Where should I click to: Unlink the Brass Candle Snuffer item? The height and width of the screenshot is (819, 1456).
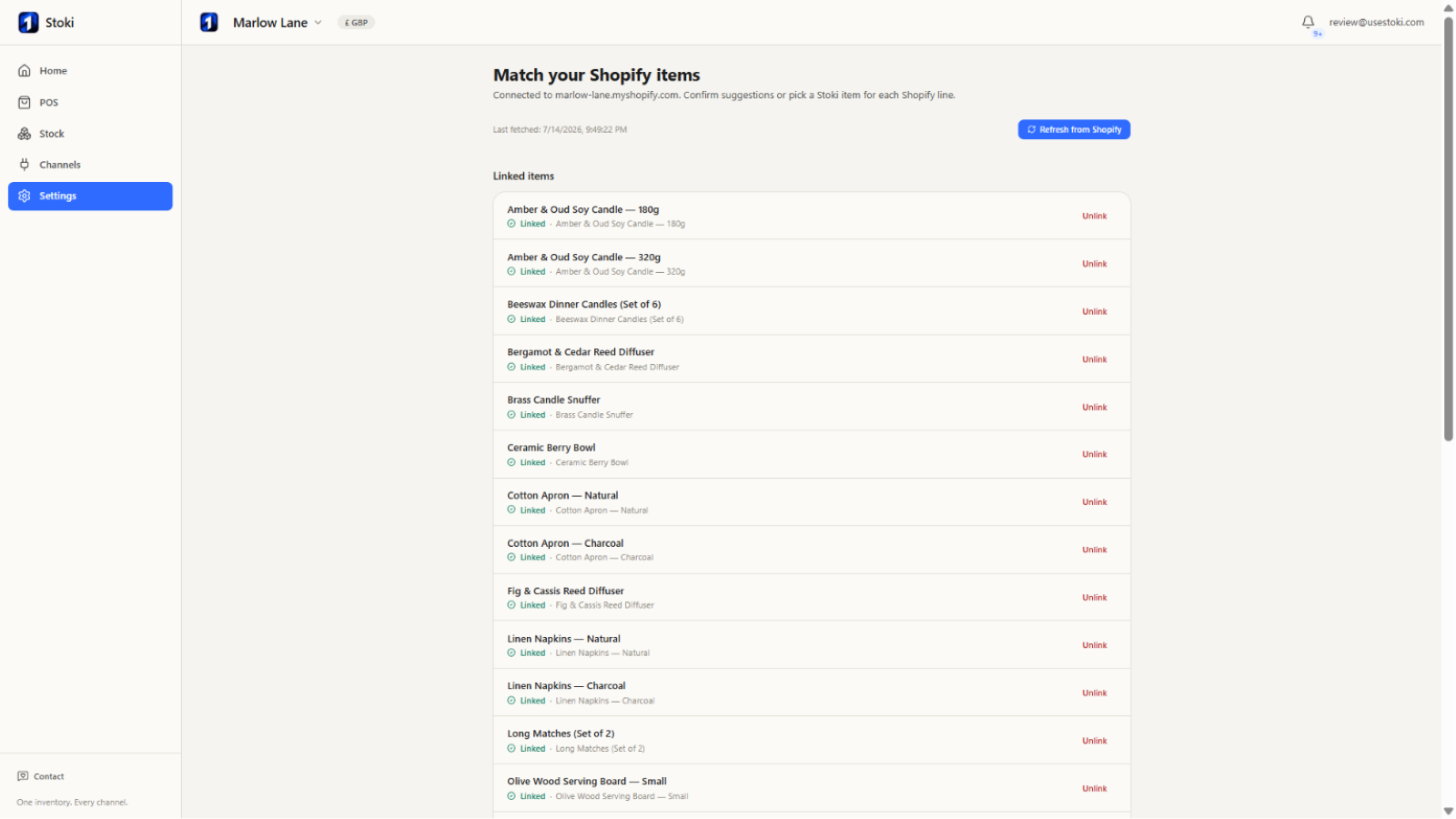[1094, 408]
